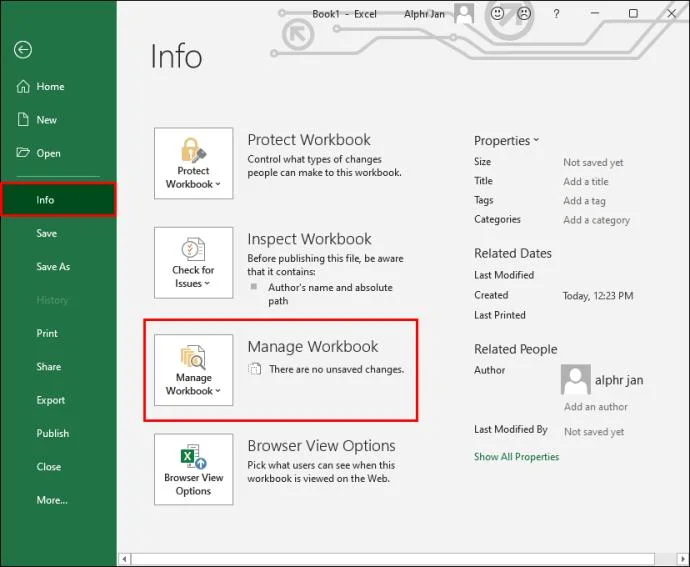The height and width of the screenshot is (567, 690).
Task: Open the Print page
Action: tap(58, 333)
